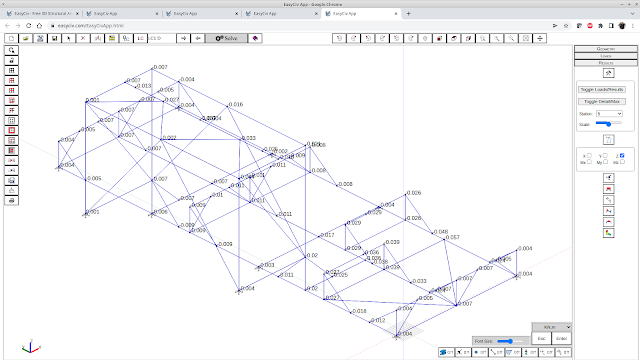Click the printer icon in left sidebar
640x360 pixels.
tap(11, 200)
